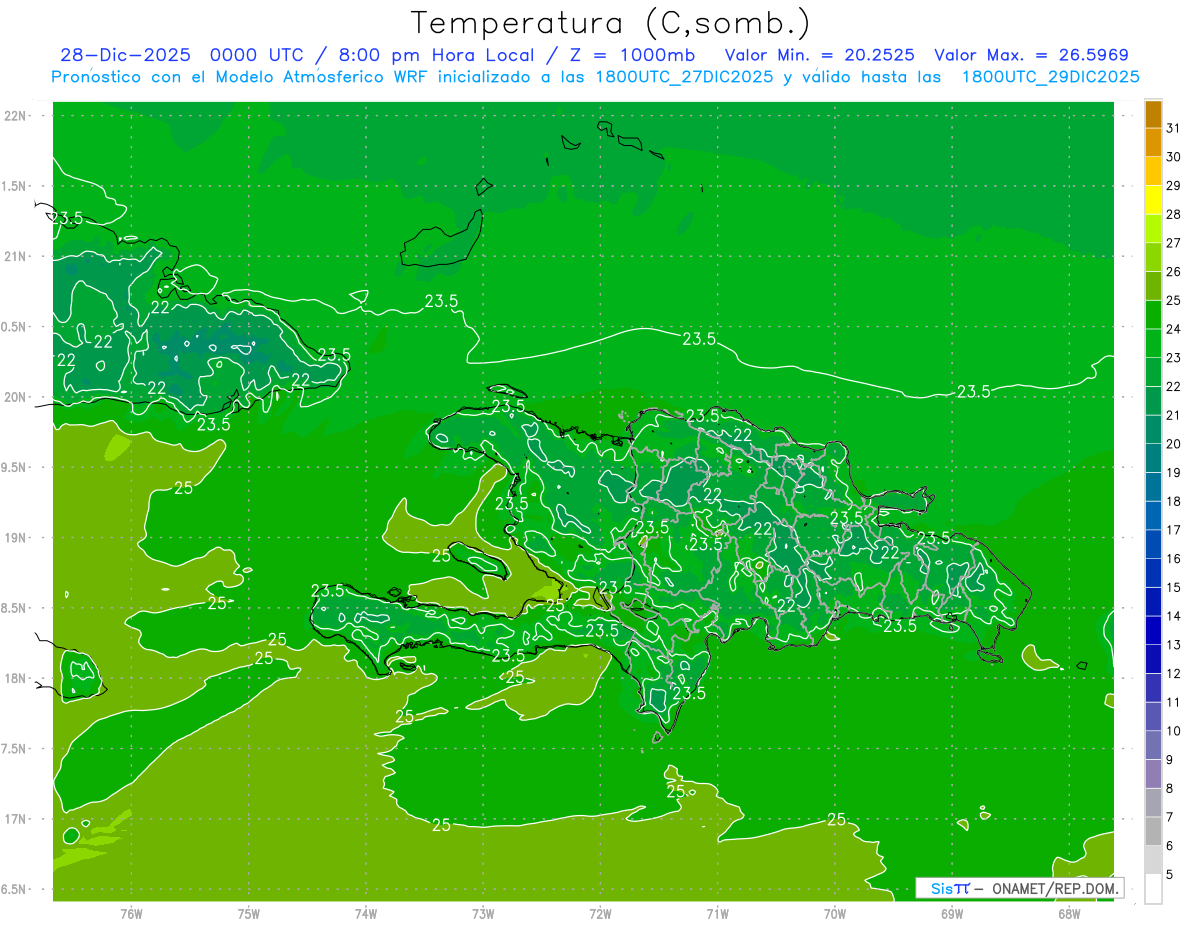The image size is (1200, 927).
Task: Click the '21N' latitude axis label
Action: click(x=16, y=256)
